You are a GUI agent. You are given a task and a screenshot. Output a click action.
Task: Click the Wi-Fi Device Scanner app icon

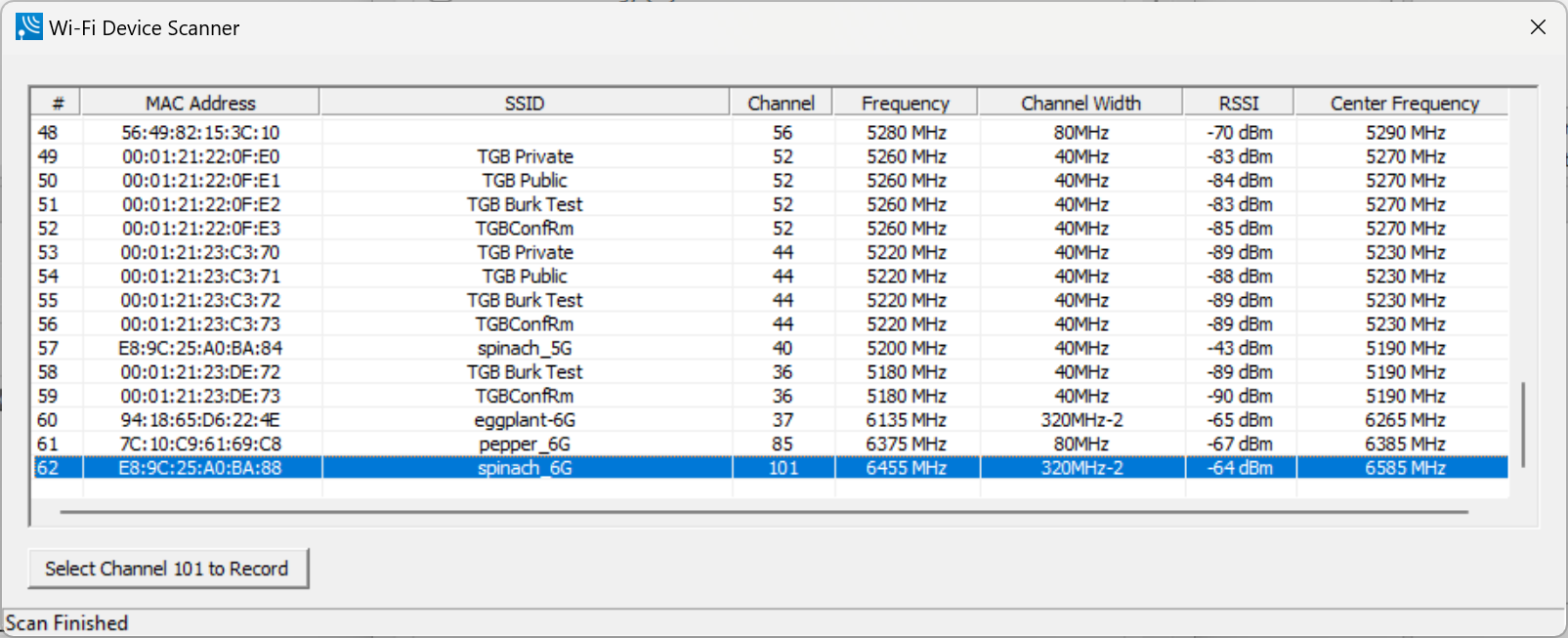click(x=29, y=27)
